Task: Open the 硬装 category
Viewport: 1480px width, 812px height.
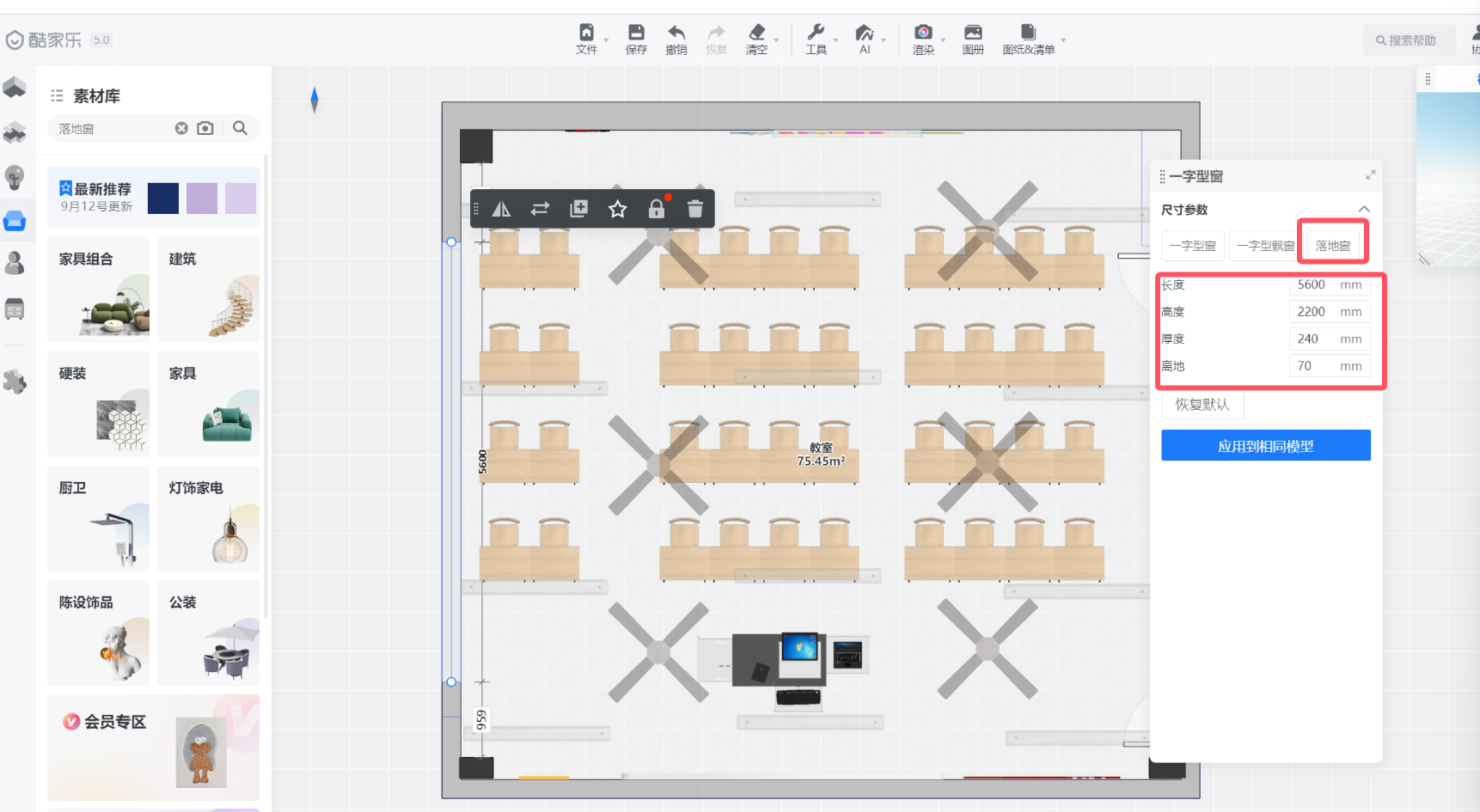Action: point(98,403)
